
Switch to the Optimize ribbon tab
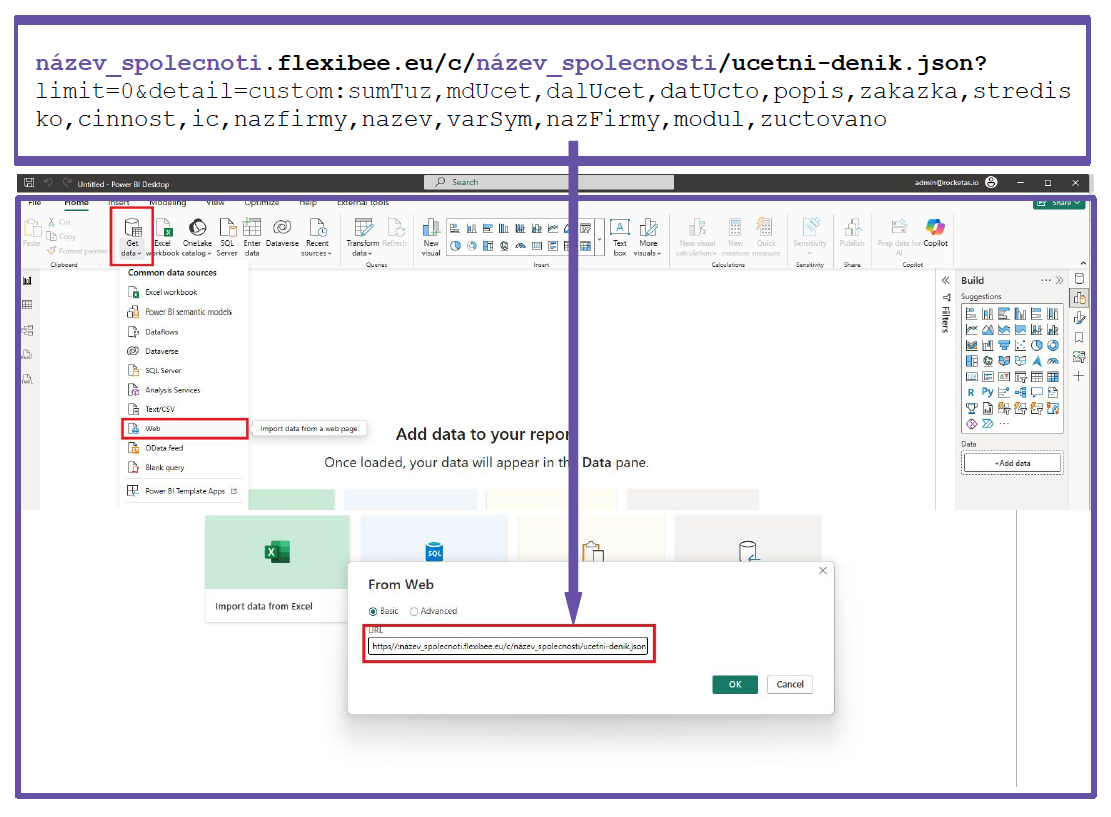261,203
